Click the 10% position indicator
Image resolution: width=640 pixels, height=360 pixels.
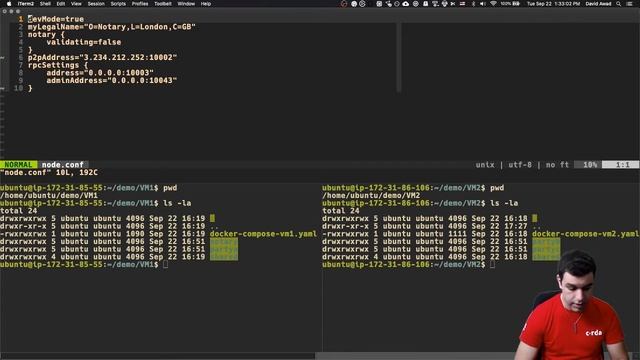click(x=590, y=165)
